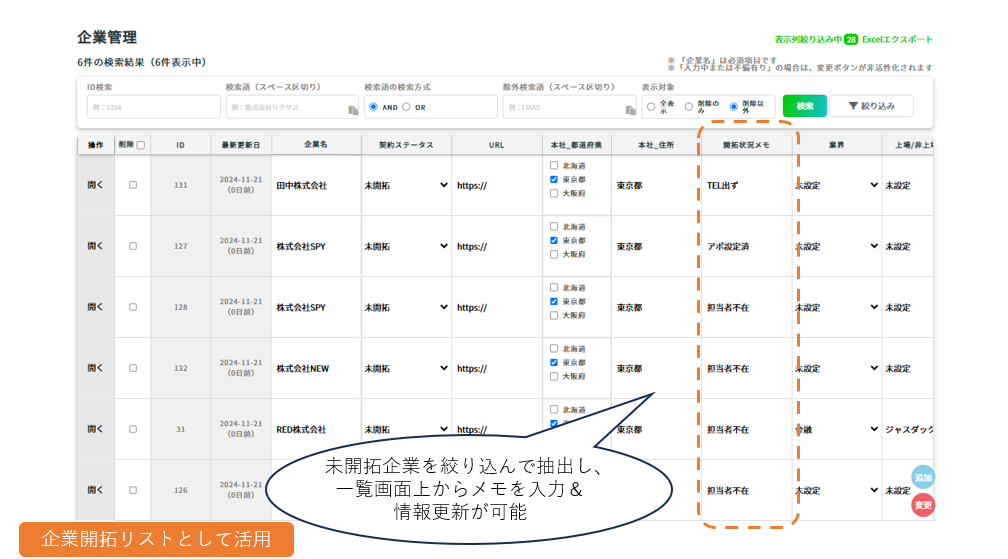This screenshot has width=1008, height=559.
Task: Expand 契約ステータス dropdown for 株式会社NEW
Action: 406,368
